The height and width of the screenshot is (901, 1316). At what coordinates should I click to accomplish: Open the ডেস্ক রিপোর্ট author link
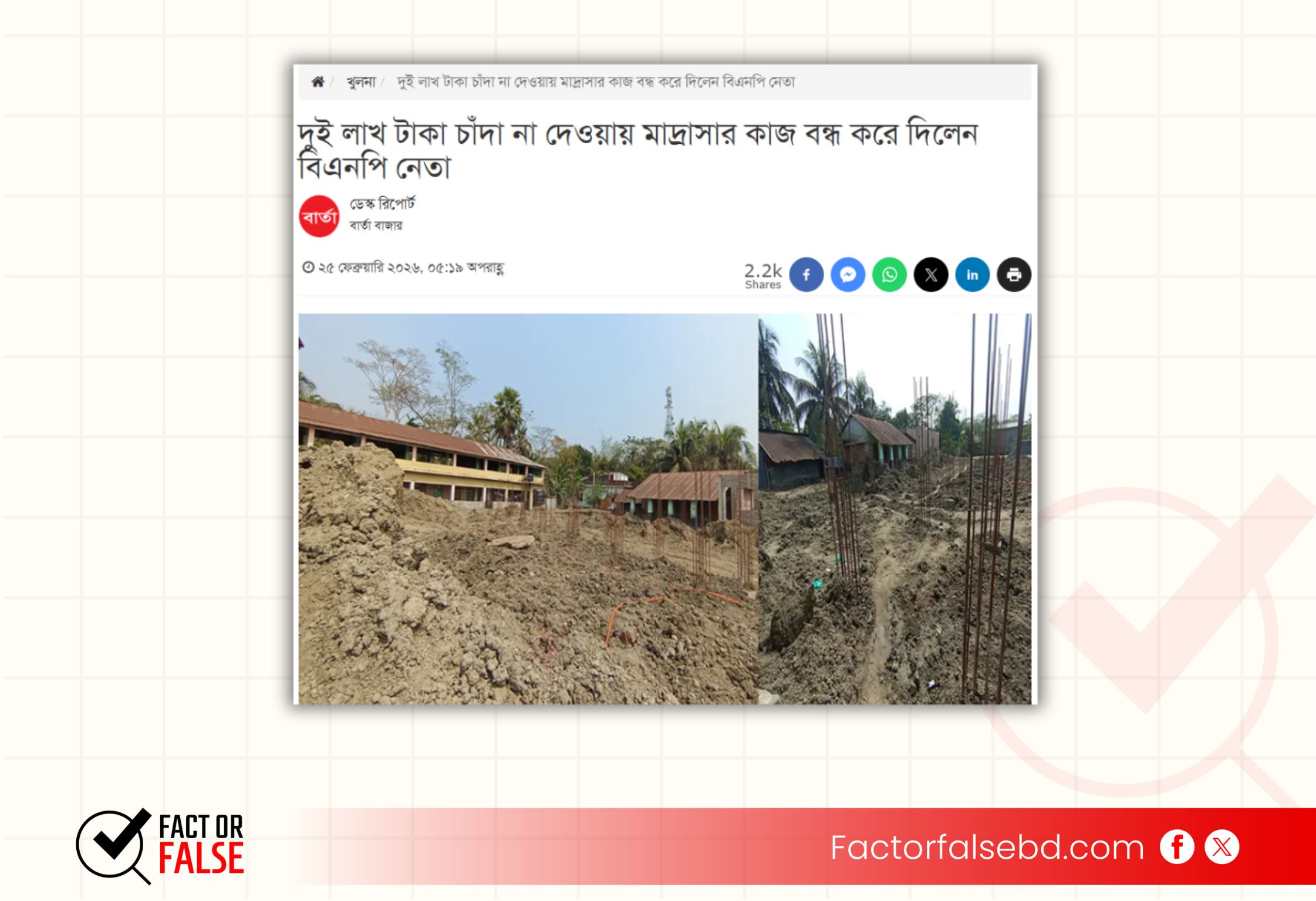[x=382, y=204]
